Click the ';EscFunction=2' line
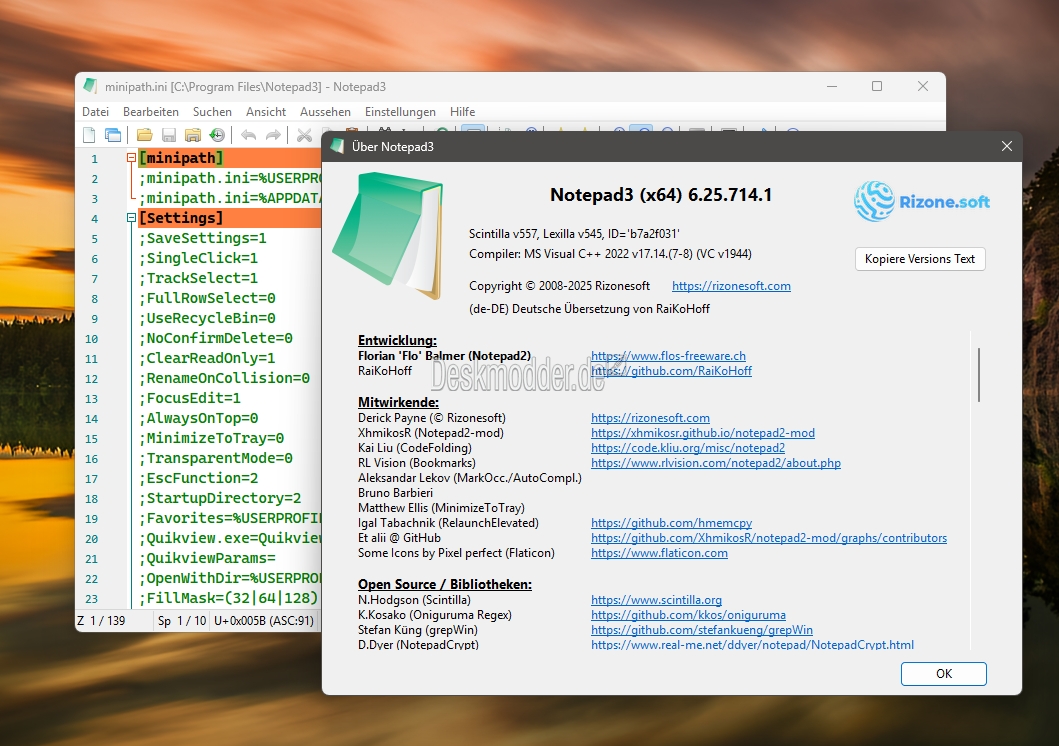Image resolution: width=1059 pixels, height=746 pixels. click(199, 478)
